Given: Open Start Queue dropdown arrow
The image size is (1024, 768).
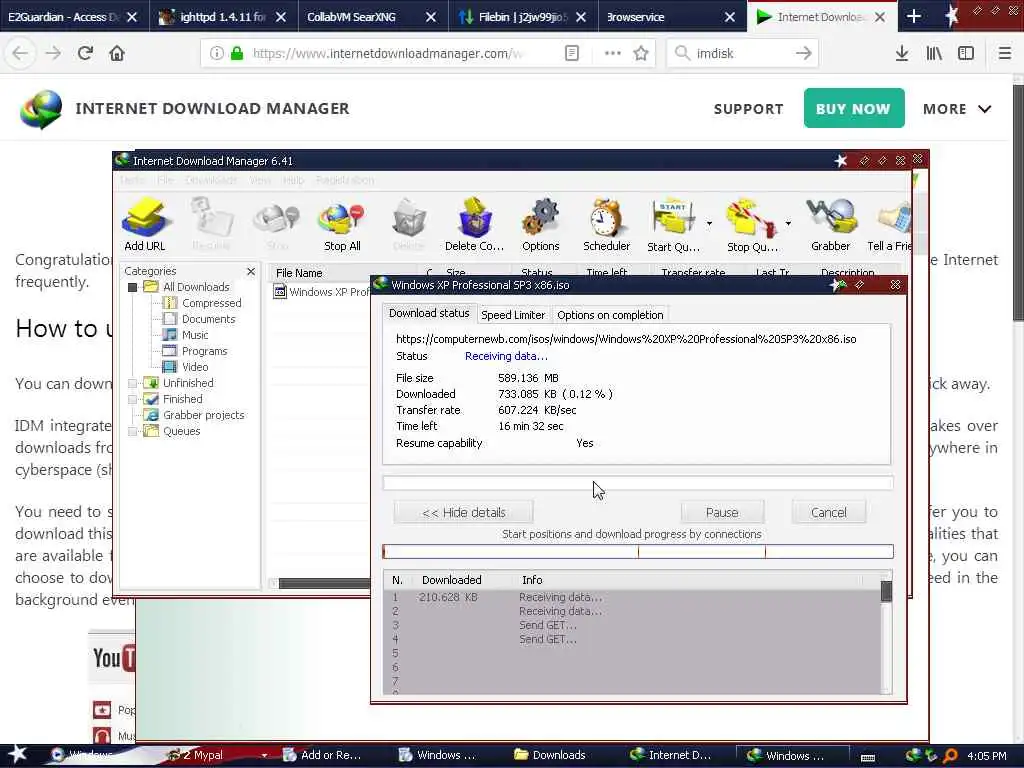Looking at the screenshot, I should (709, 223).
